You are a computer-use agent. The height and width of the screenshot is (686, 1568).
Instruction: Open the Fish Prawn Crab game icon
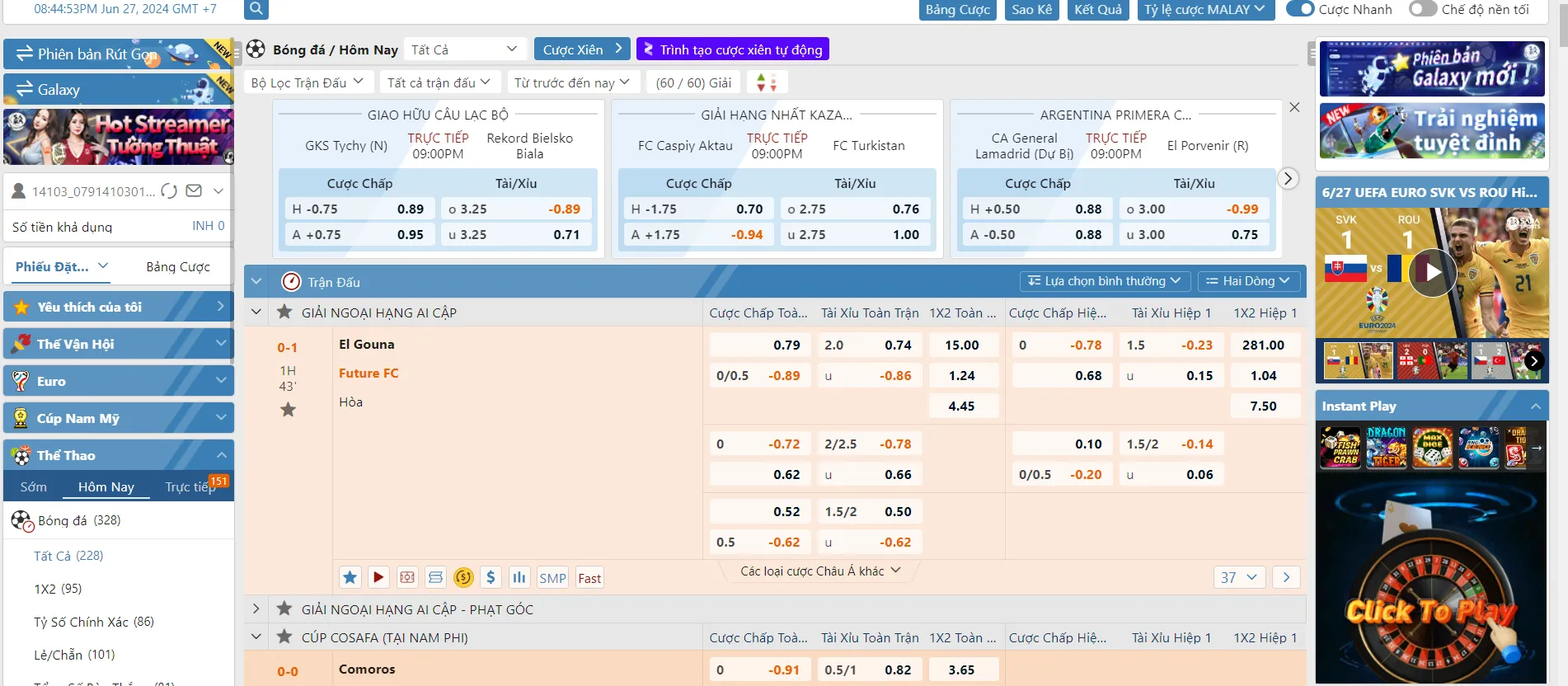click(x=1340, y=448)
